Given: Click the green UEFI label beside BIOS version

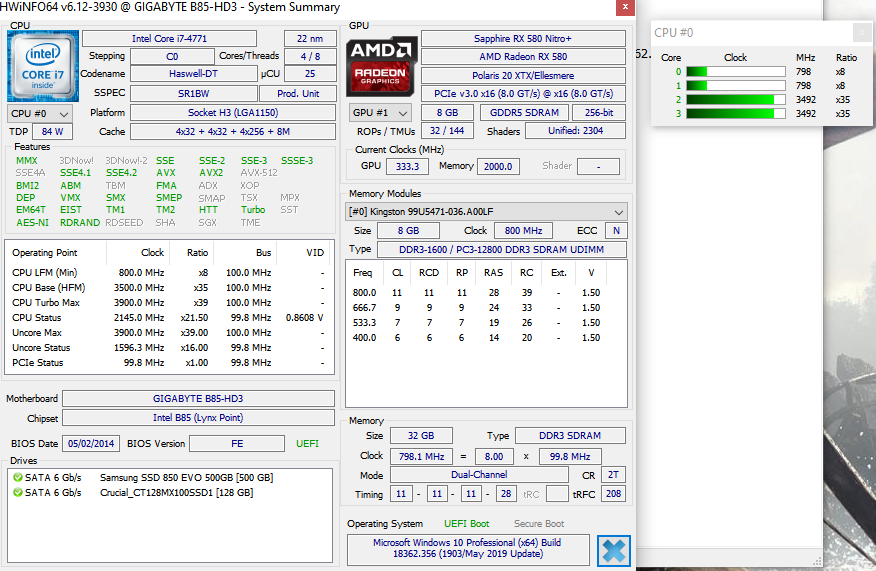Looking at the screenshot, I should pos(307,444).
